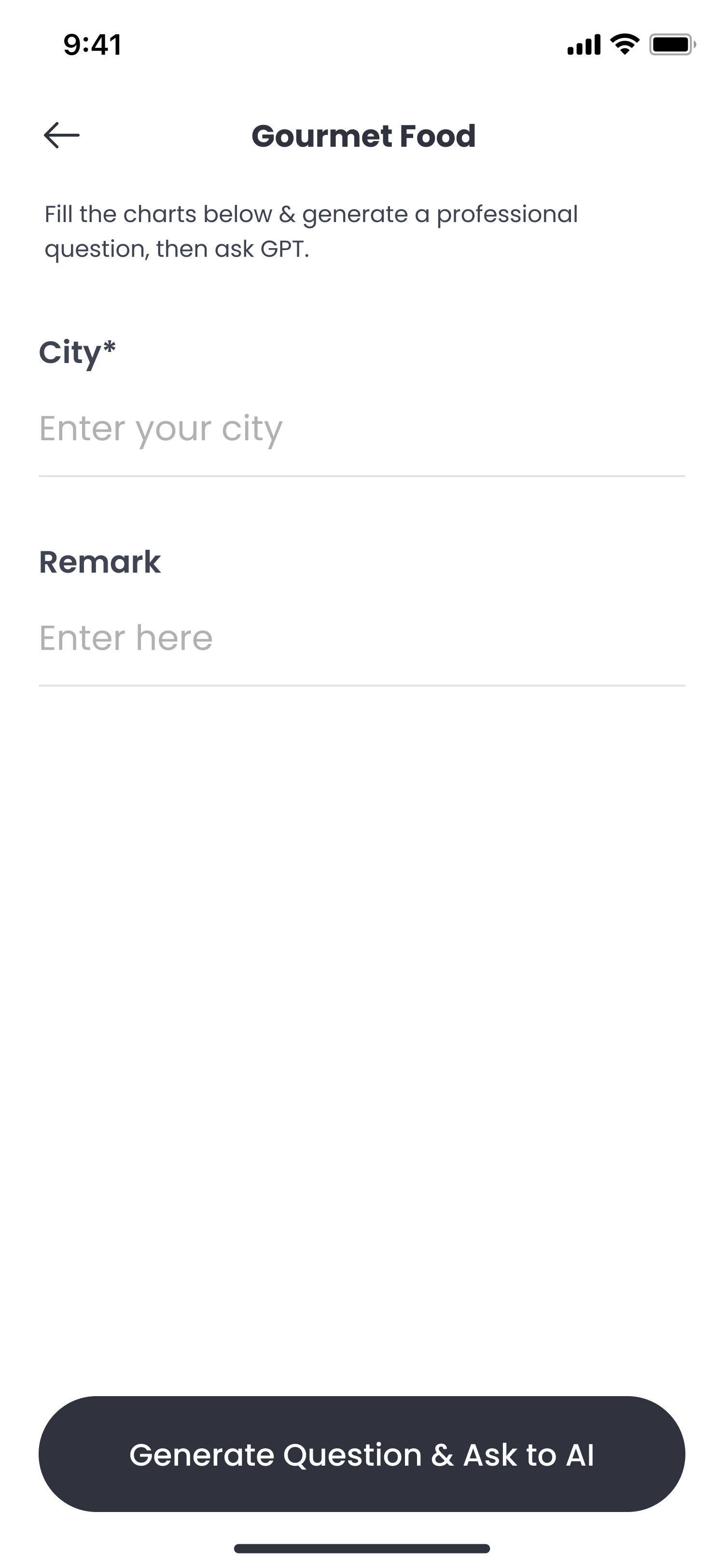The width and height of the screenshot is (724, 1568).
Task: Tap the back arrow icon
Action: (x=61, y=135)
